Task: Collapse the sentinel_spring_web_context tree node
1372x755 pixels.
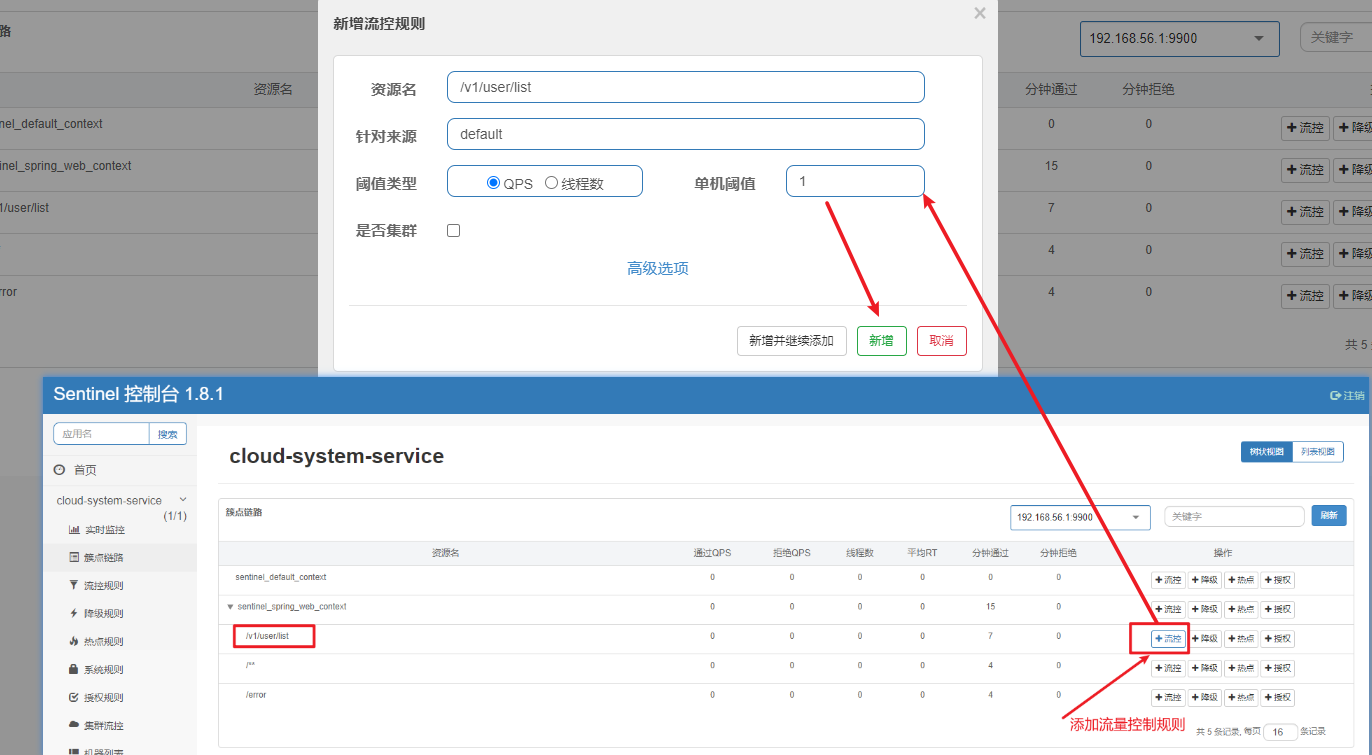Action: (230, 607)
